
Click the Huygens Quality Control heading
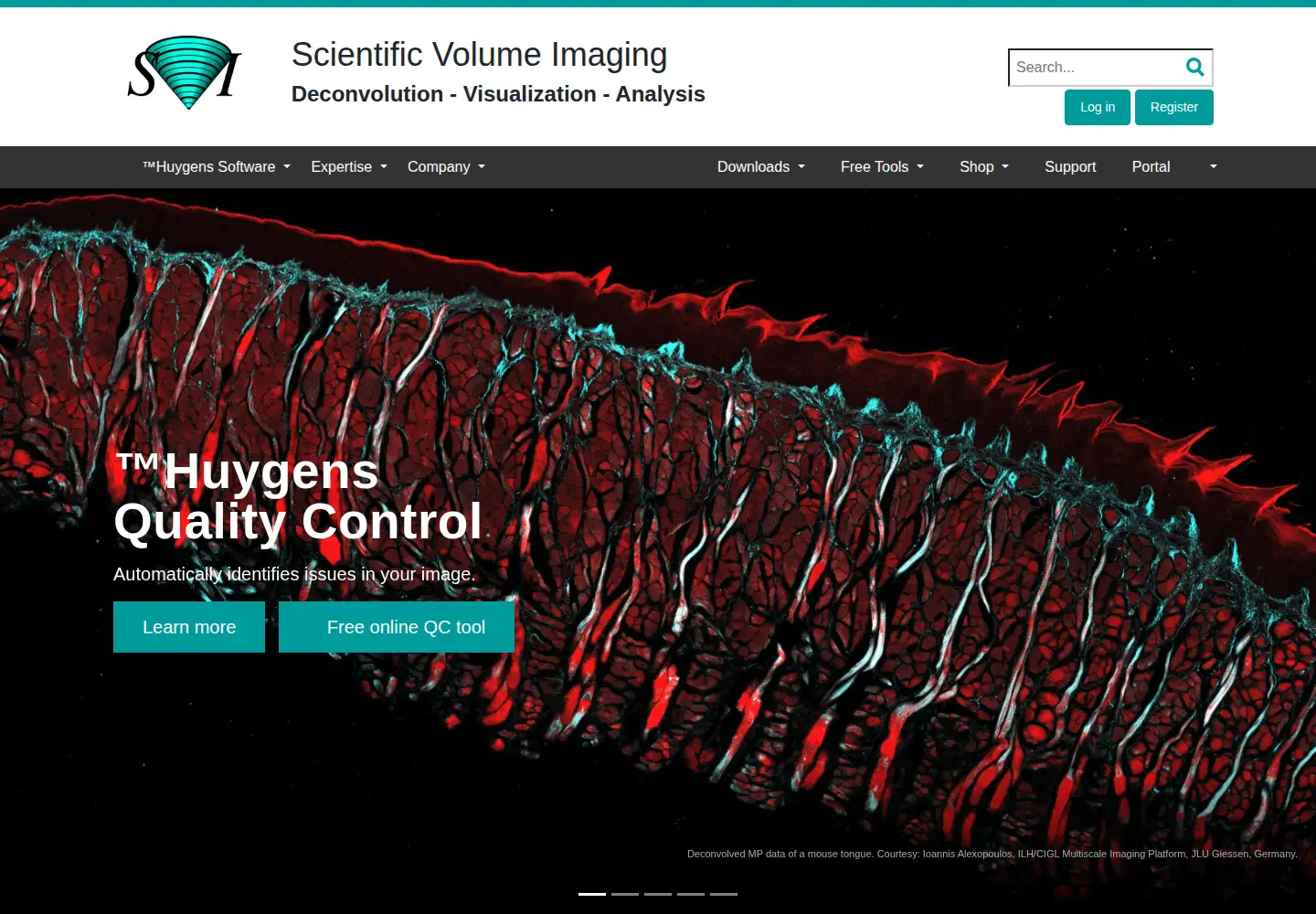[x=298, y=497]
